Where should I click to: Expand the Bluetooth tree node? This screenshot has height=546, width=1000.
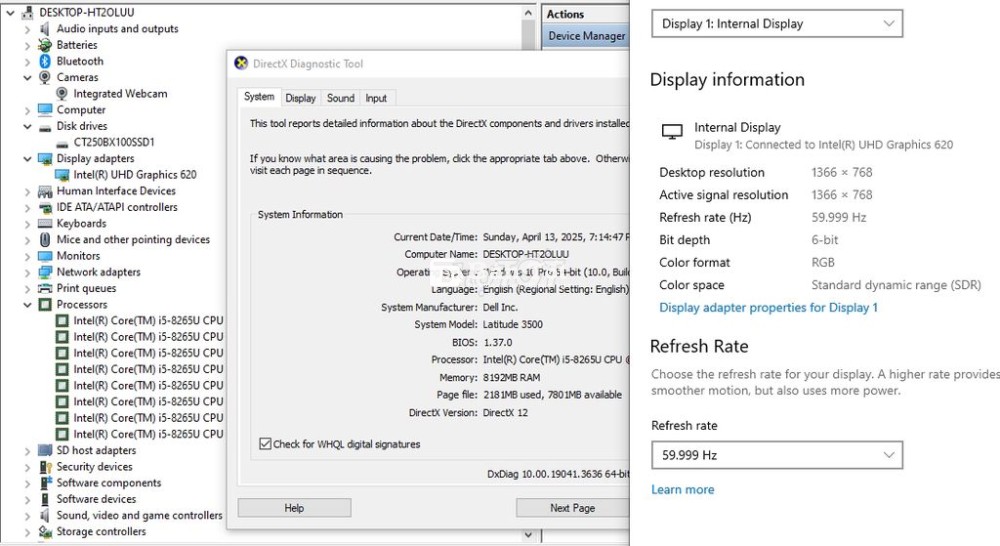click(27, 62)
